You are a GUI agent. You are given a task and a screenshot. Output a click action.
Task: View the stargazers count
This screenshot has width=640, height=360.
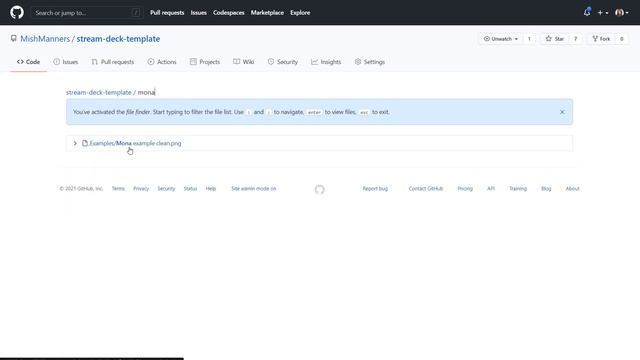click(x=576, y=39)
